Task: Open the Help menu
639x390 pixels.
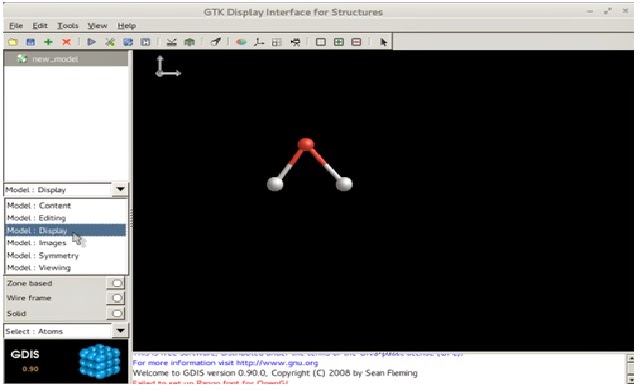Action: pos(127,26)
